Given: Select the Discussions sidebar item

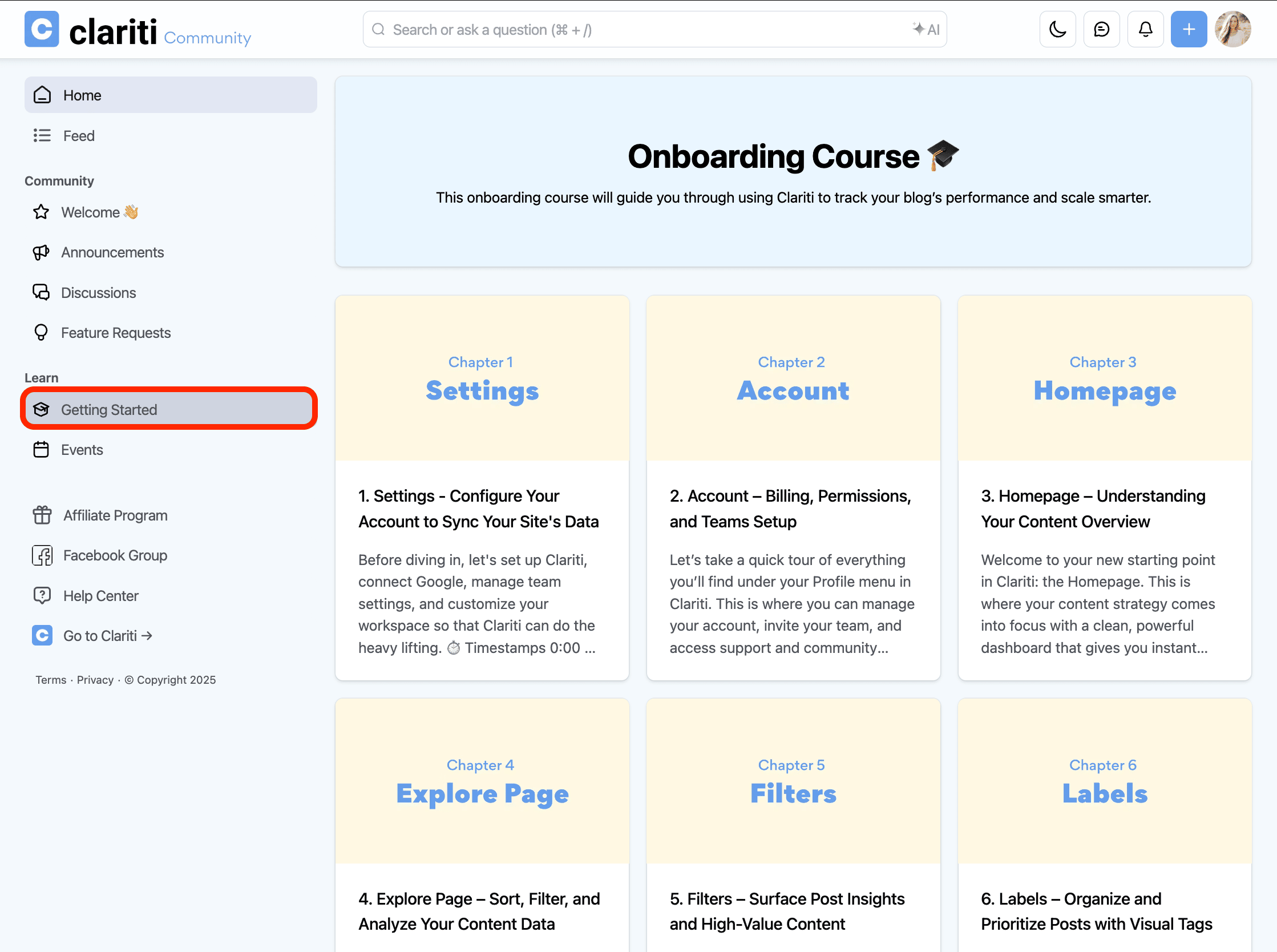Looking at the screenshot, I should click(99, 292).
